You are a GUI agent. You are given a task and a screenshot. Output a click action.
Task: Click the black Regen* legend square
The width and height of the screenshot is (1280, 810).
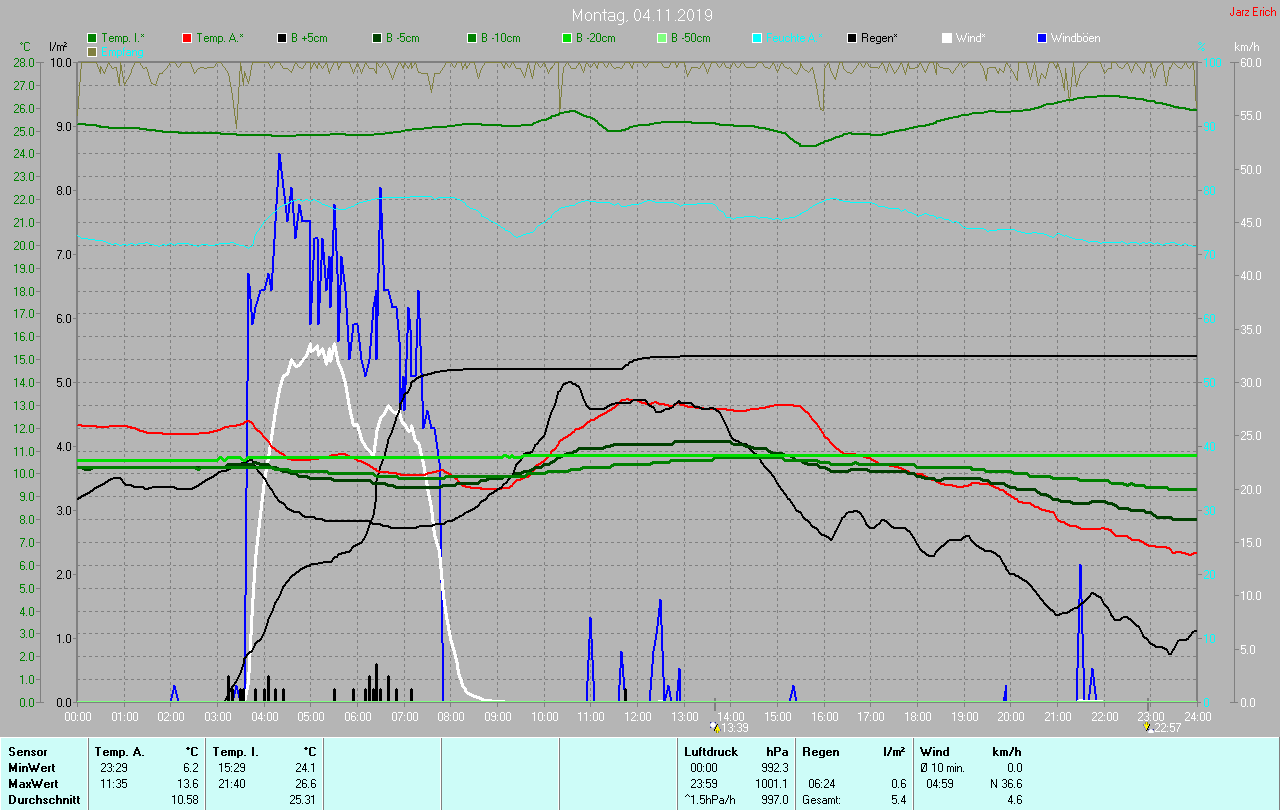[x=852, y=38]
